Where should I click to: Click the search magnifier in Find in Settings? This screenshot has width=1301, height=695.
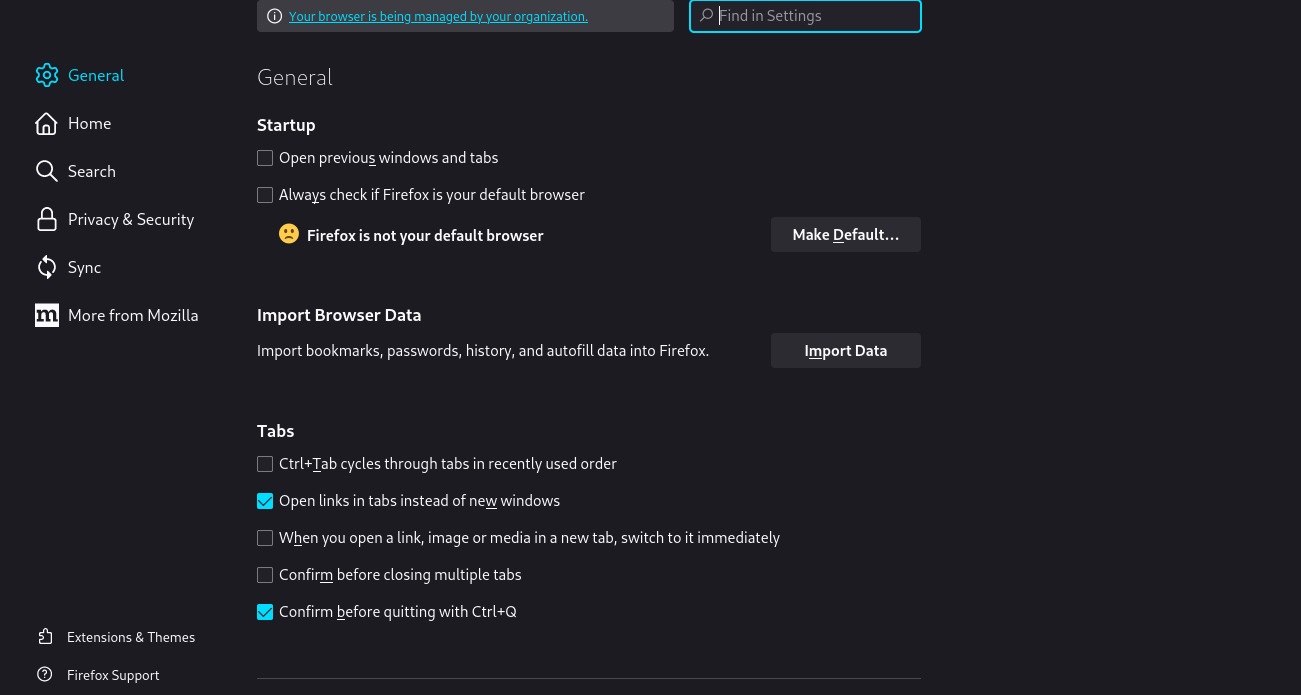(x=707, y=16)
